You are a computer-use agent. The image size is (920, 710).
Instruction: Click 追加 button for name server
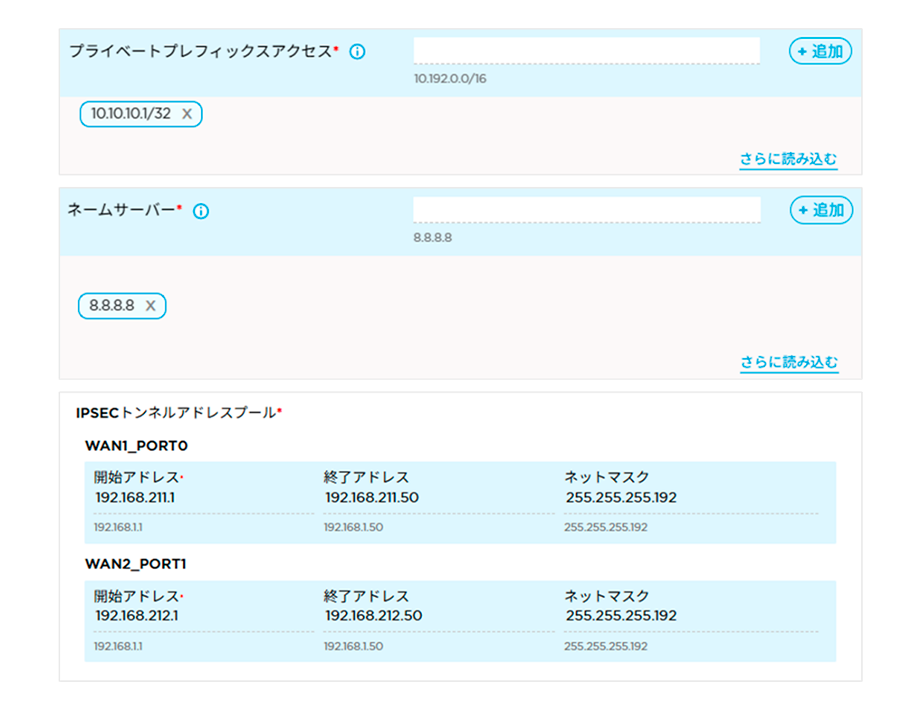click(x=821, y=210)
